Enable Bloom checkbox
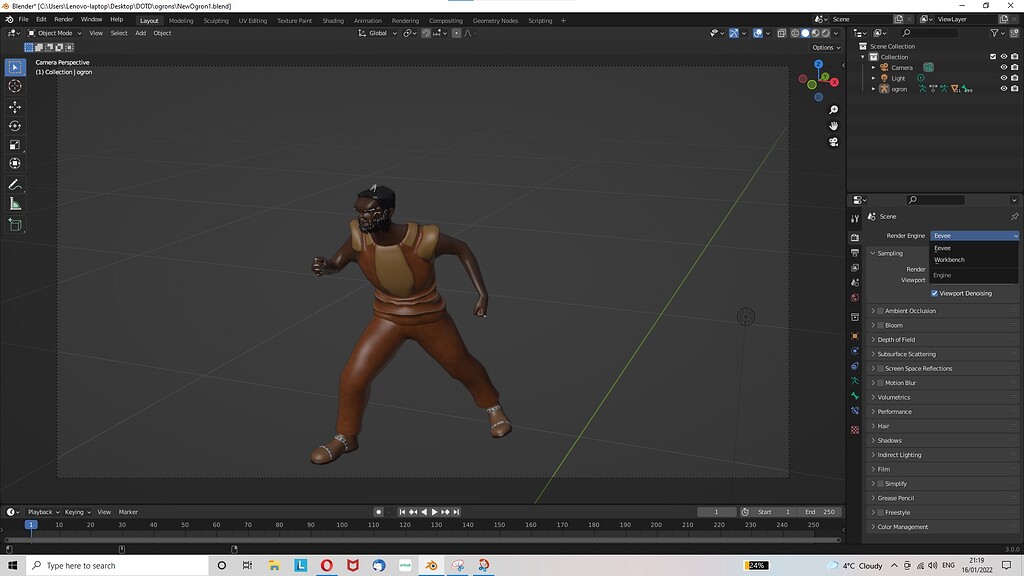 pyautogui.click(x=880, y=325)
